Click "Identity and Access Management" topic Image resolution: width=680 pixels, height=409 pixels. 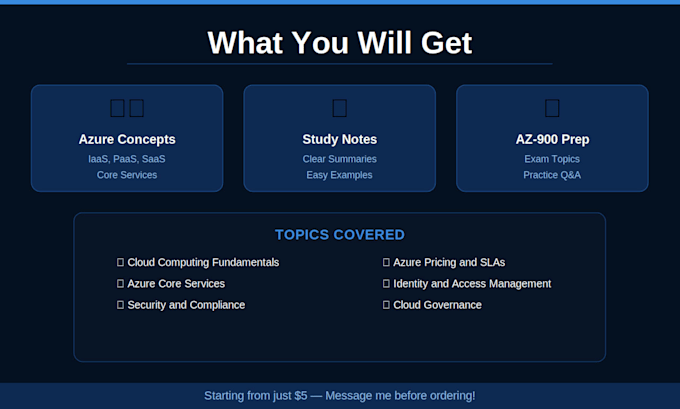pyautogui.click(x=472, y=284)
